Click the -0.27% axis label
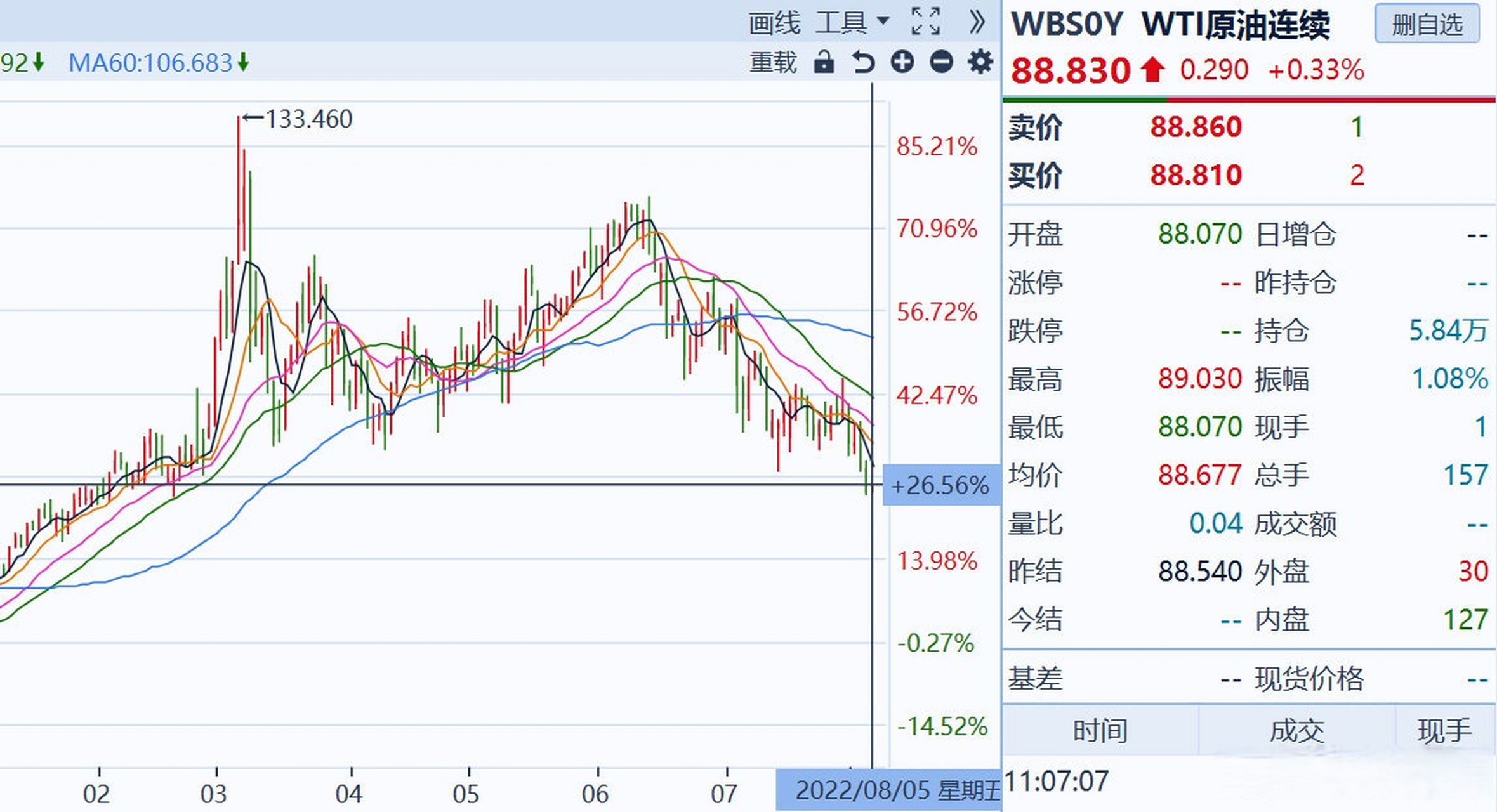This screenshot has width=1497, height=812. (935, 643)
